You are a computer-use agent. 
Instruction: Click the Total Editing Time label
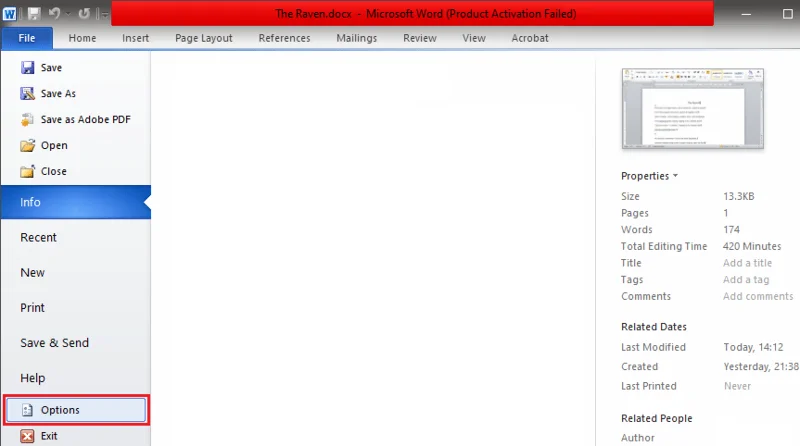[x=664, y=246]
